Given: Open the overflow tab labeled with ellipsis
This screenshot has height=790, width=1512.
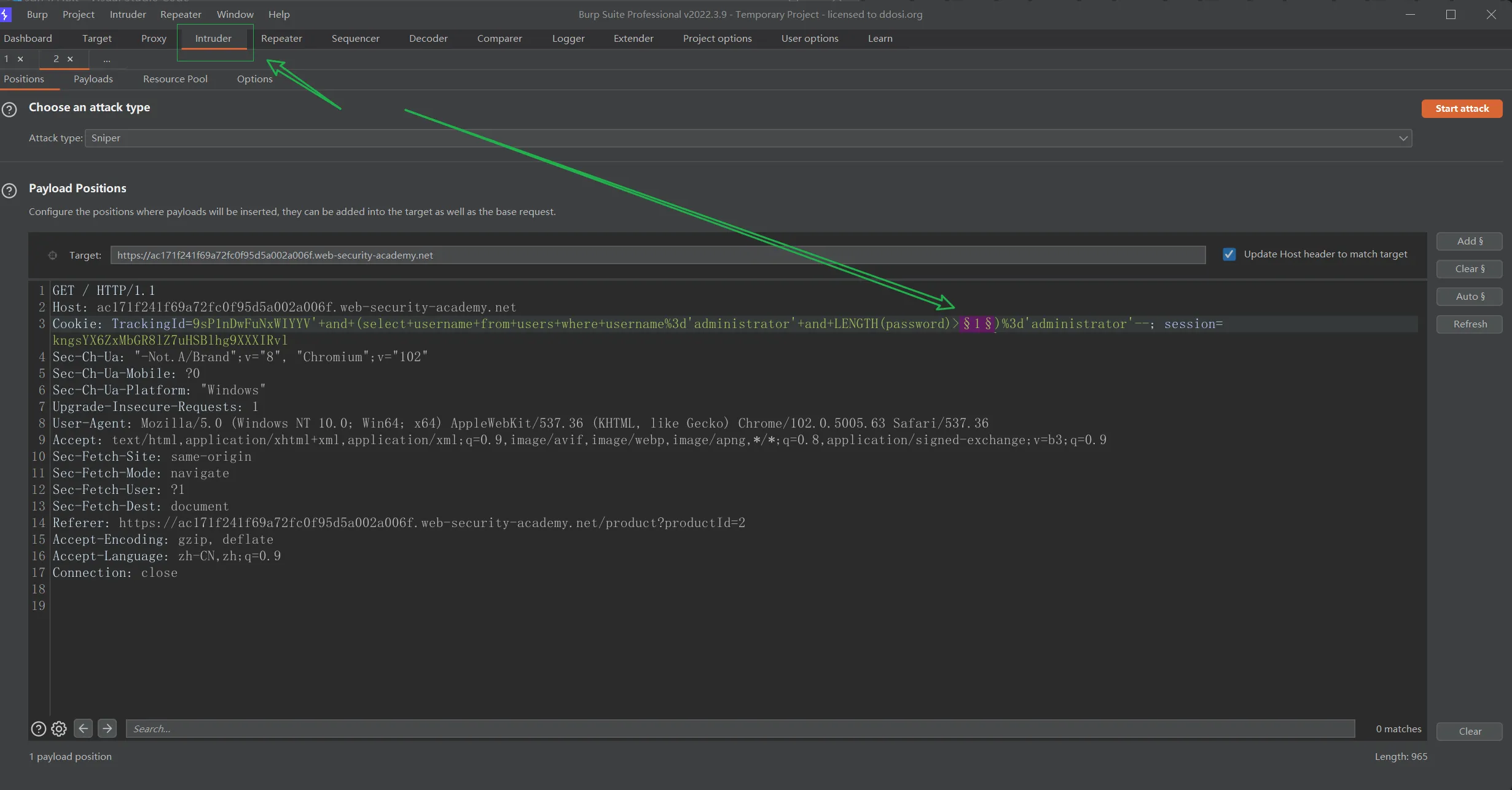Looking at the screenshot, I should click(107, 59).
